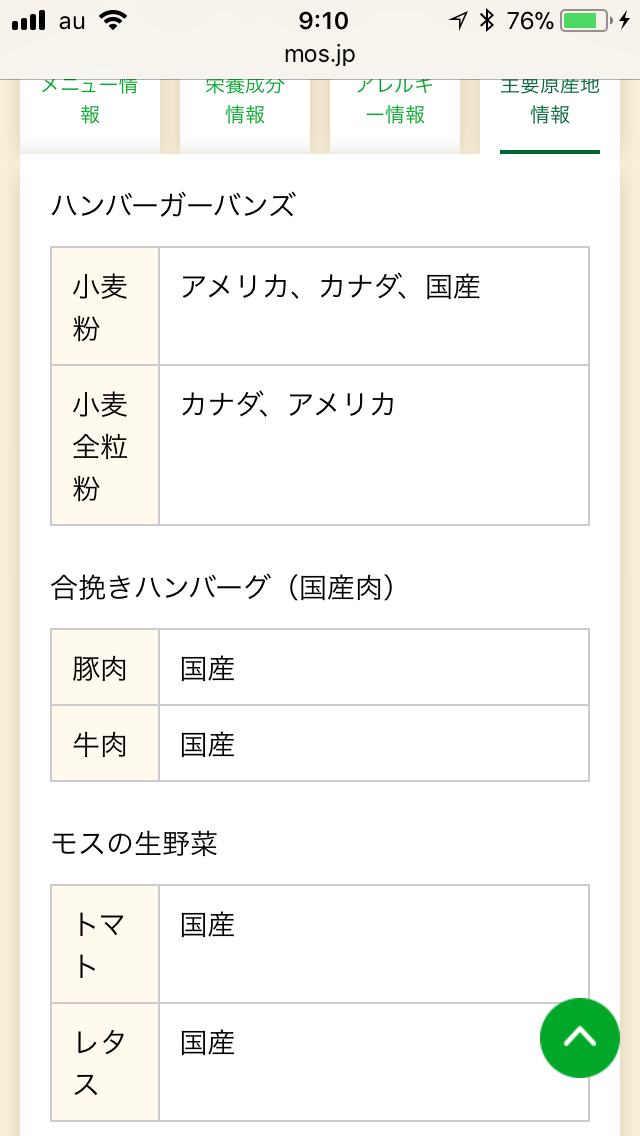Tap the アメリカ、カナダ、国産 cell
Viewport: 640px width, 1136px height.
pos(374,306)
